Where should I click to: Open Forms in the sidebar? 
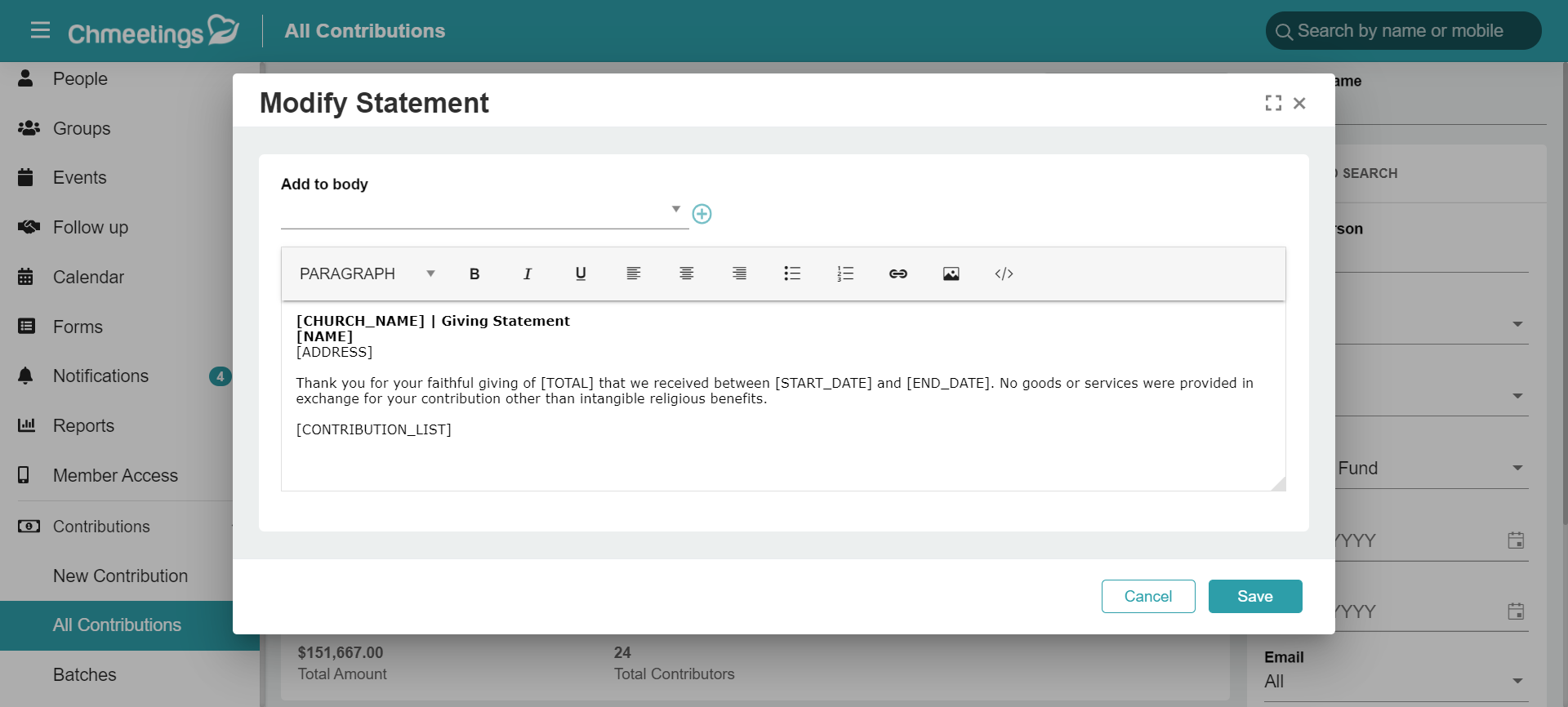78,327
